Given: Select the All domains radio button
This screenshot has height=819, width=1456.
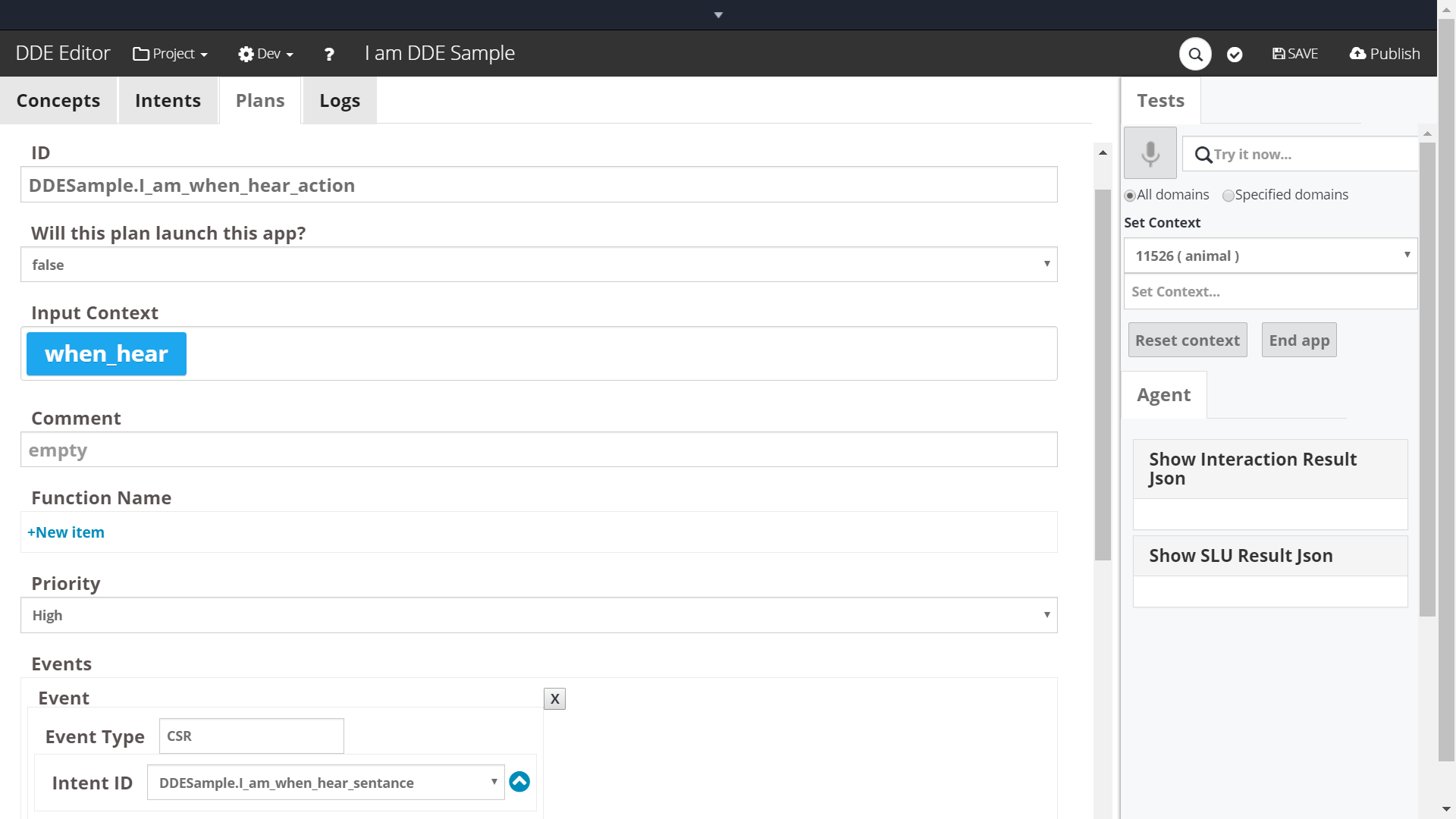Looking at the screenshot, I should [1130, 196].
